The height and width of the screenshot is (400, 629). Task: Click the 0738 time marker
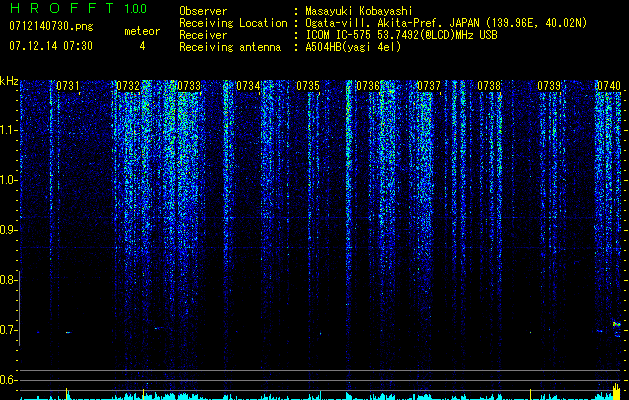pyautogui.click(x=489, y=86)
